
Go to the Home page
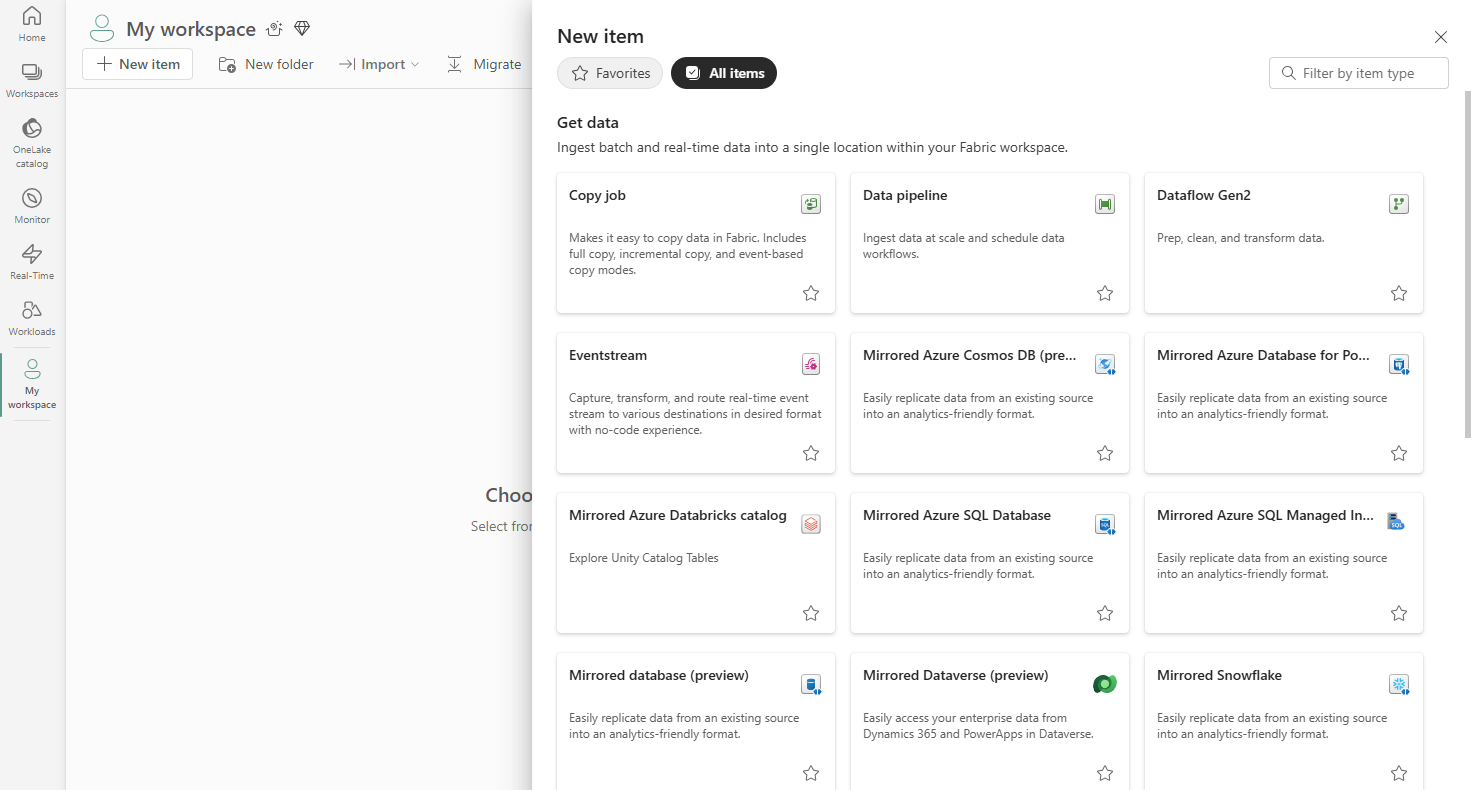click(x=32, y=24)
